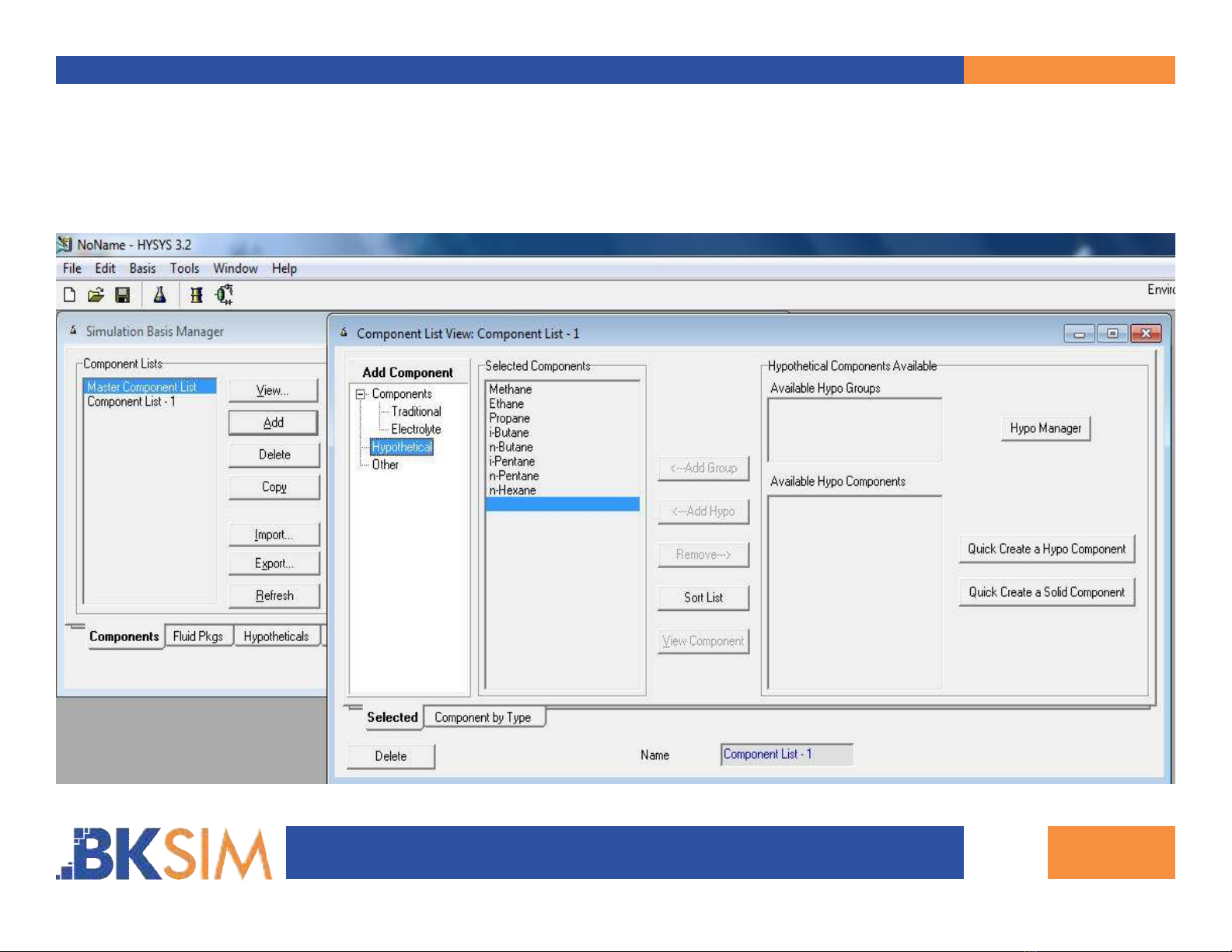Collapse the Components tree node

360,394
